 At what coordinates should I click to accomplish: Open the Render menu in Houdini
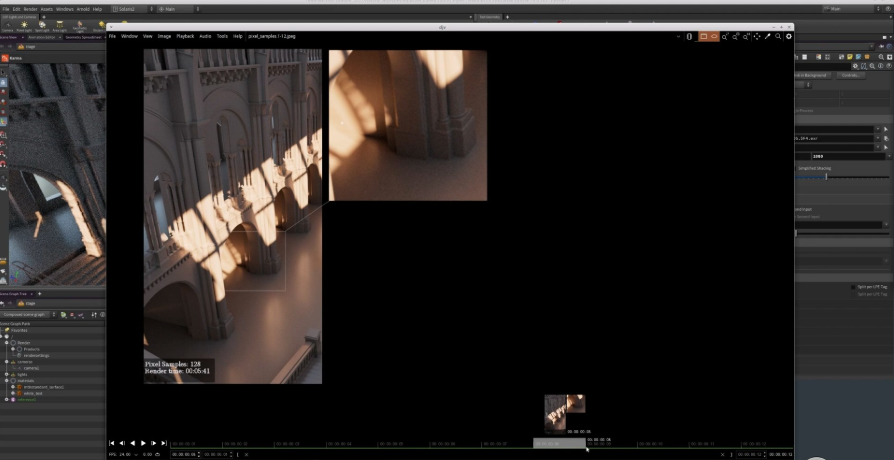(30, 8)
